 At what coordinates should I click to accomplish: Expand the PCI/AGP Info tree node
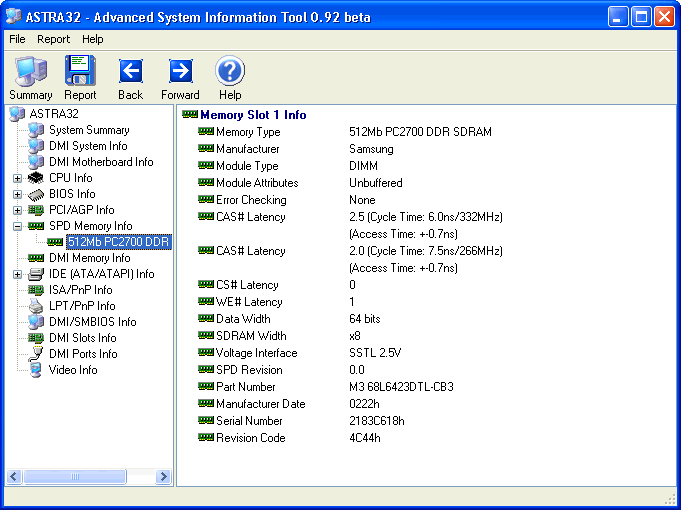(x=17, y=210)
